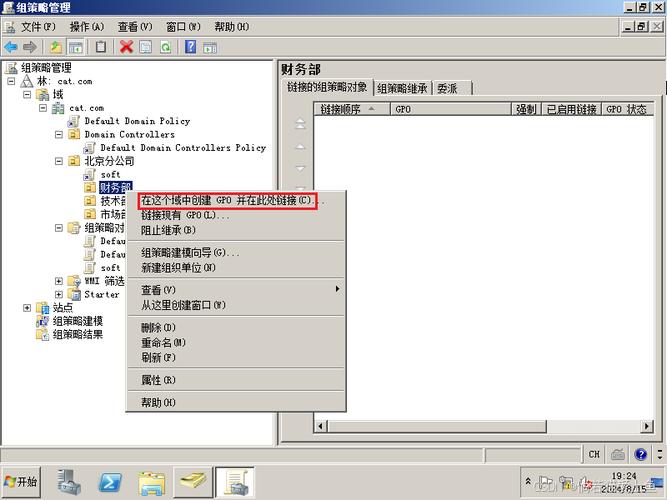667x500 pixels.
Task: Click the 开始 Start button
Action: [21, 482]
